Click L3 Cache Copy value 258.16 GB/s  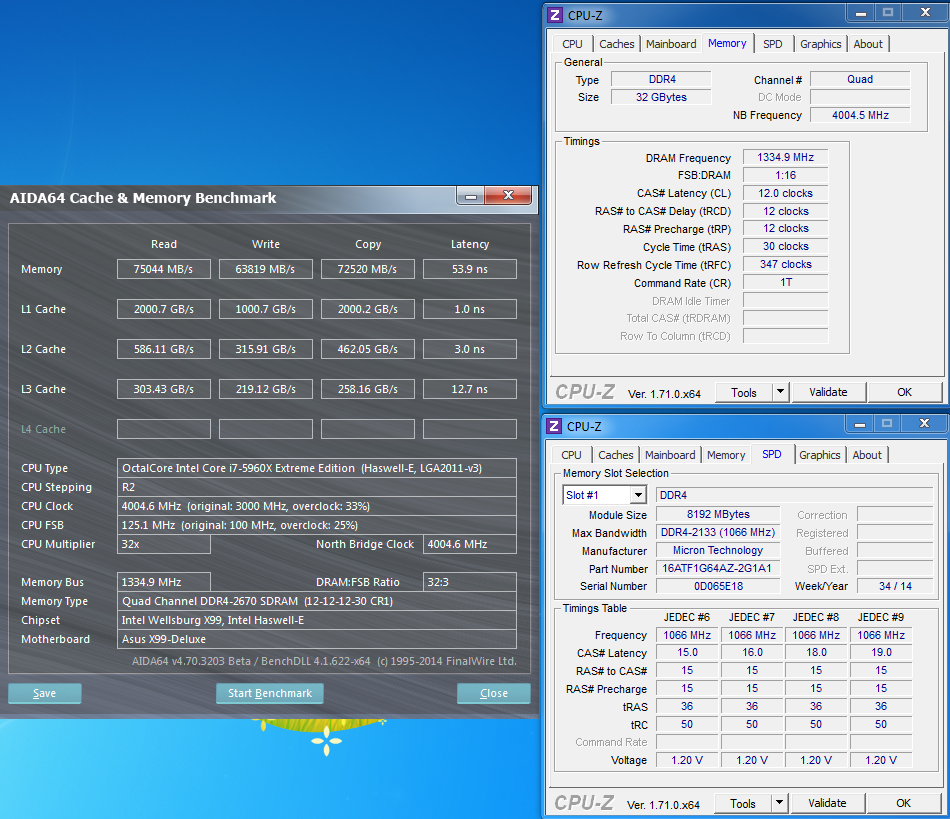(368, 389)
